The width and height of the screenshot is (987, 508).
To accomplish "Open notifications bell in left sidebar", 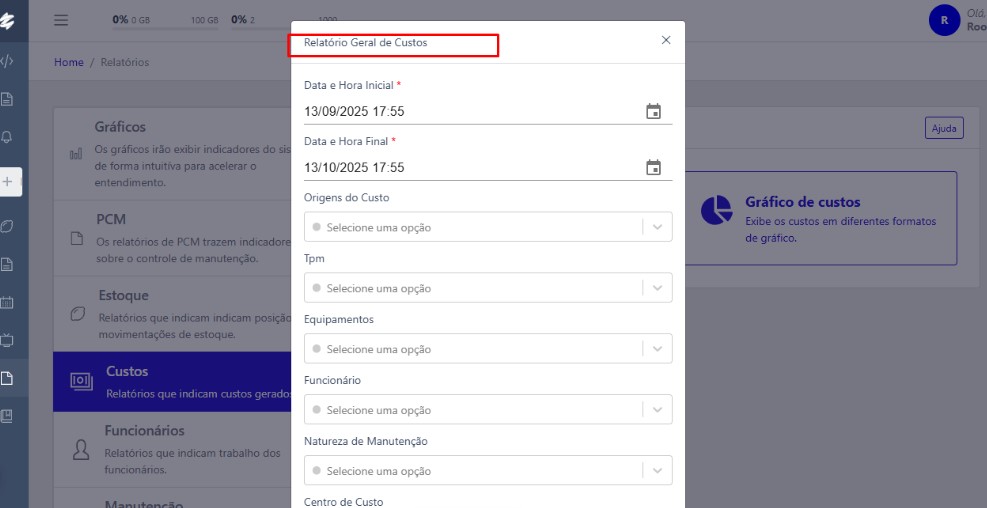I will (8, 137).
